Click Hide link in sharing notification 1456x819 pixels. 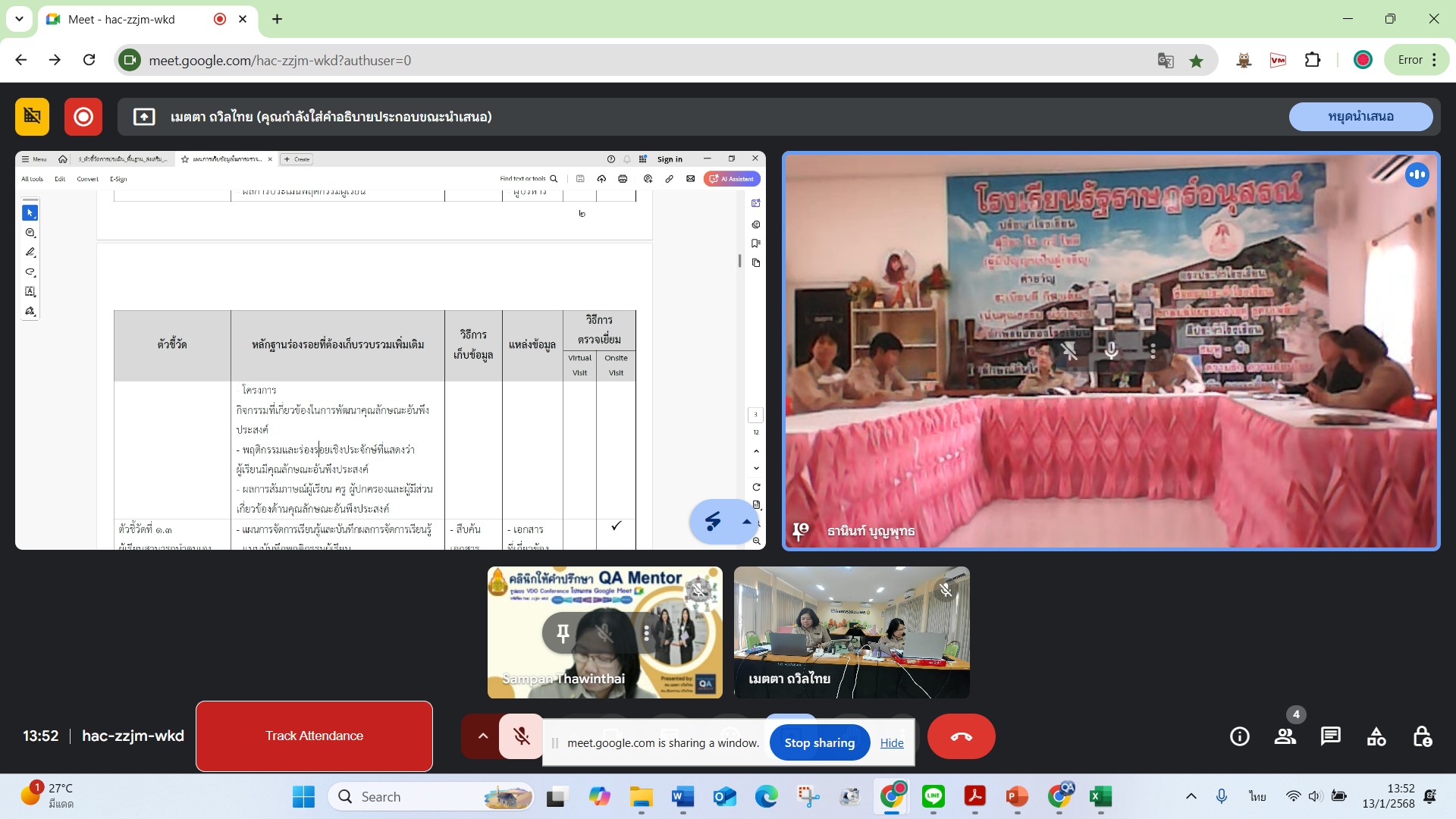click(x=892, y=743)
